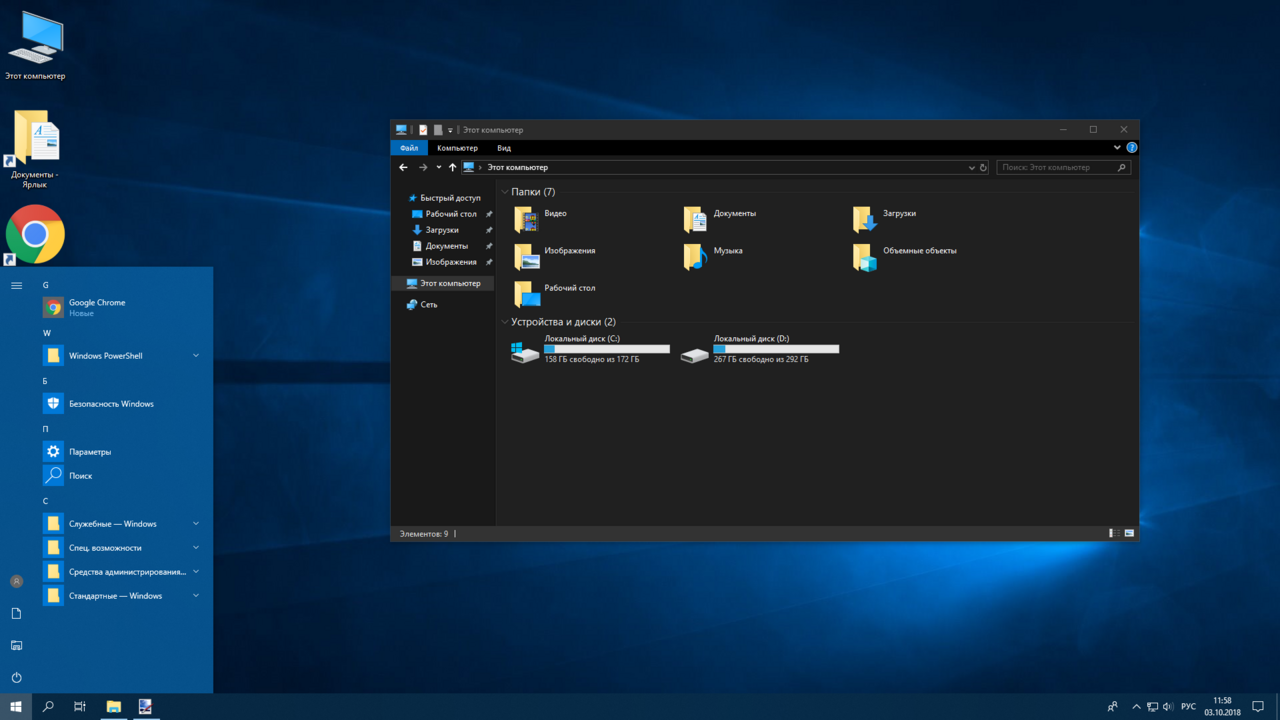Click taskbar search magnifier
Viewport: 1280px width, 720px height.
point(48,707)
